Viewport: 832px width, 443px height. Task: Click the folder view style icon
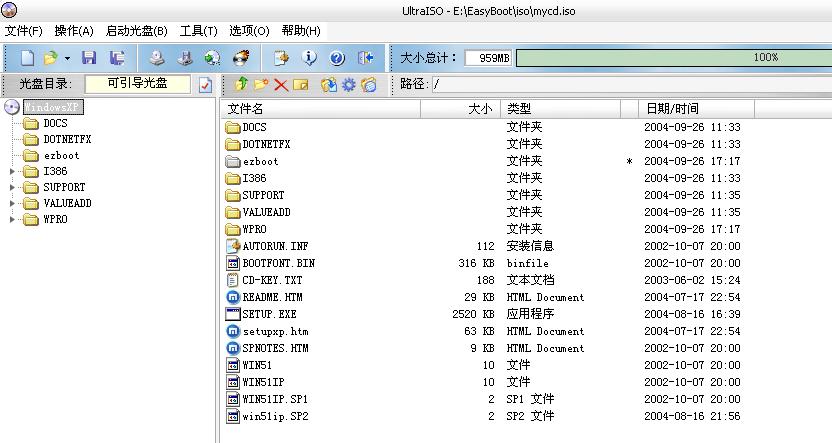pyautogui.click(x=369, y=84)
